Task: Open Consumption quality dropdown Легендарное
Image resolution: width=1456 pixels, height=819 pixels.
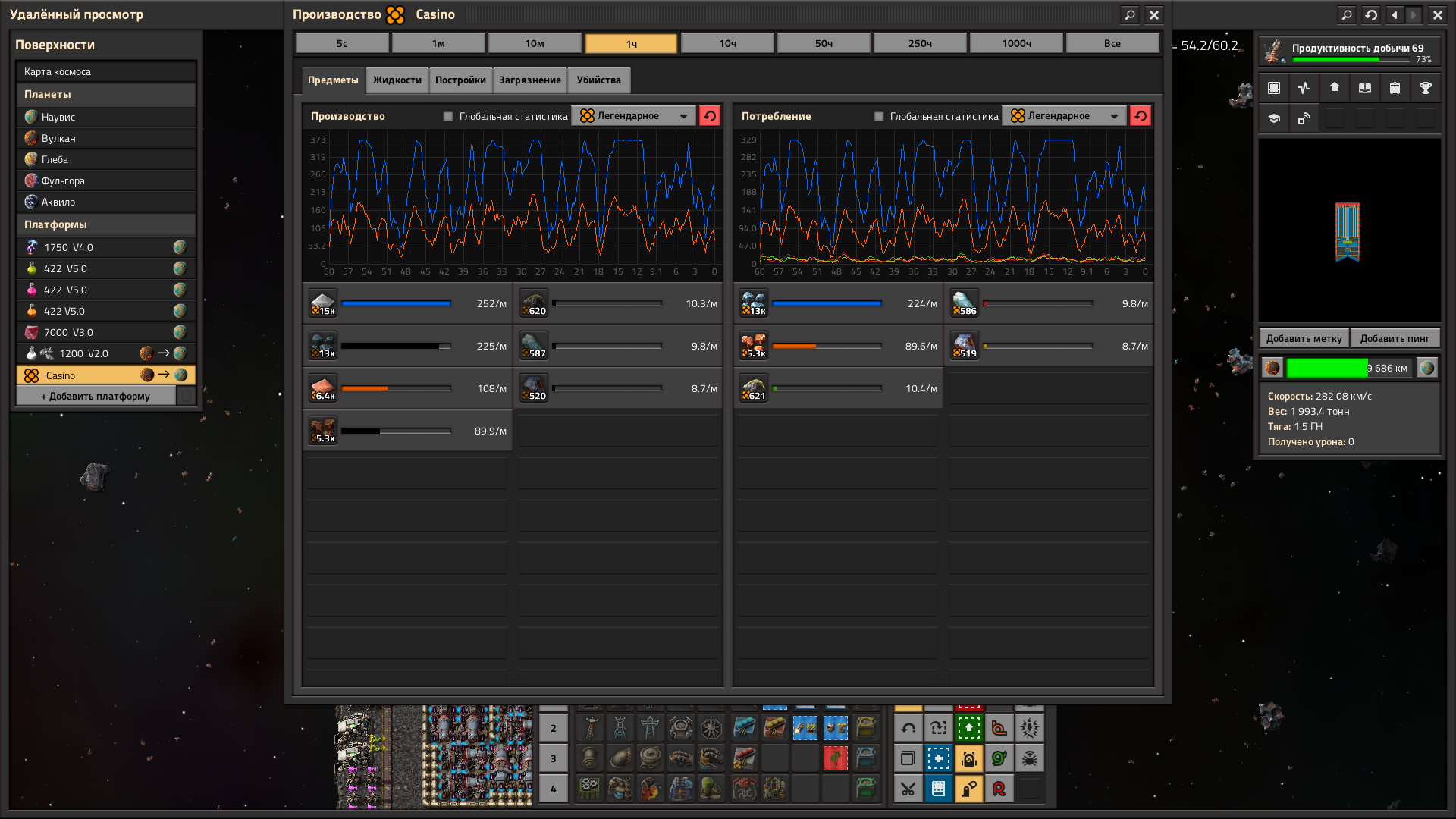Action: click(1065, 116)
